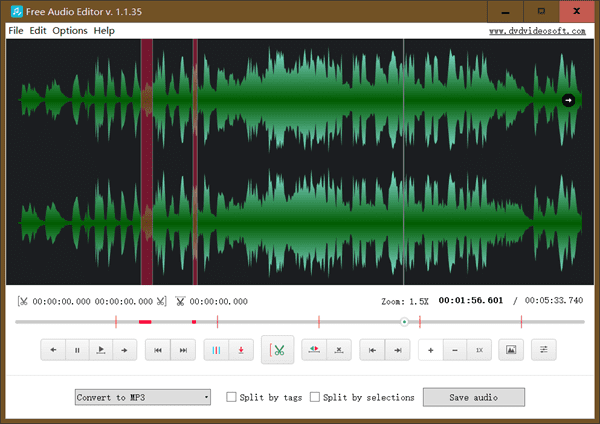Image resolution: width=600 pixels, height=424 pixels.
Task: Click the green scissors cut button
Action: coord(277,350)
